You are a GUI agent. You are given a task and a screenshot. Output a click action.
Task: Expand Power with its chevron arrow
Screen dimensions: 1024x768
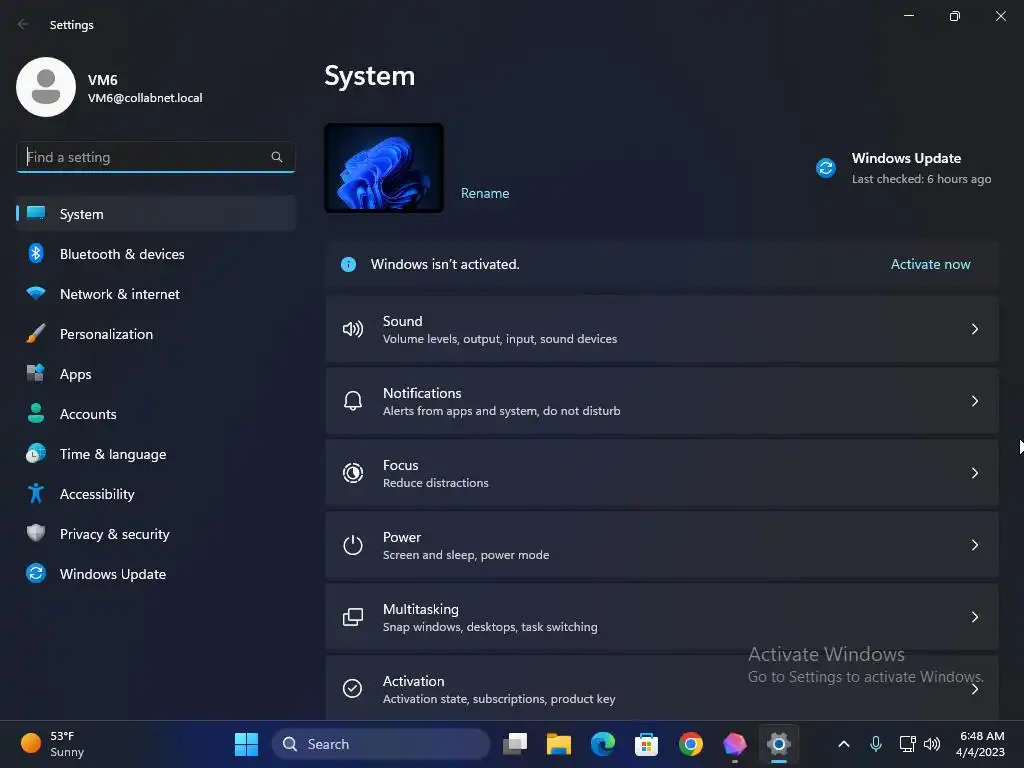[974, 545]
